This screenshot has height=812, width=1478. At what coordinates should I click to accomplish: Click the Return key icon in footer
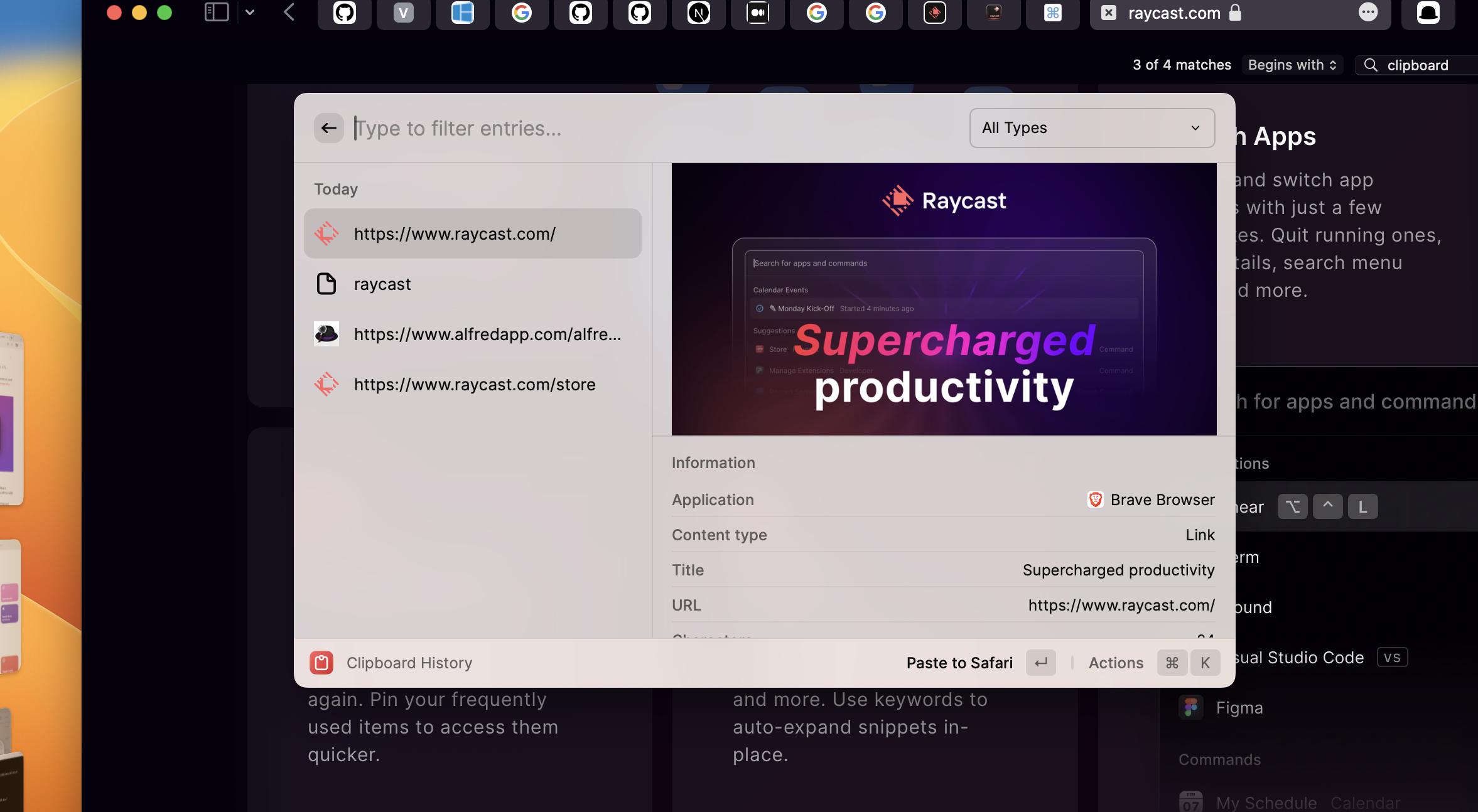pyautogui.click(x=1040, y=663)
